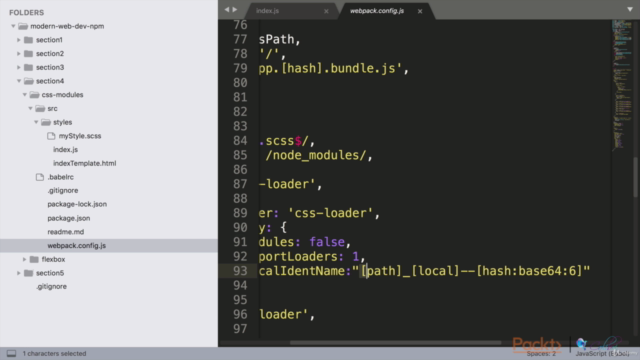Click the FOLDERS sidebar heading
640x360 pixels.
(27, 13)
